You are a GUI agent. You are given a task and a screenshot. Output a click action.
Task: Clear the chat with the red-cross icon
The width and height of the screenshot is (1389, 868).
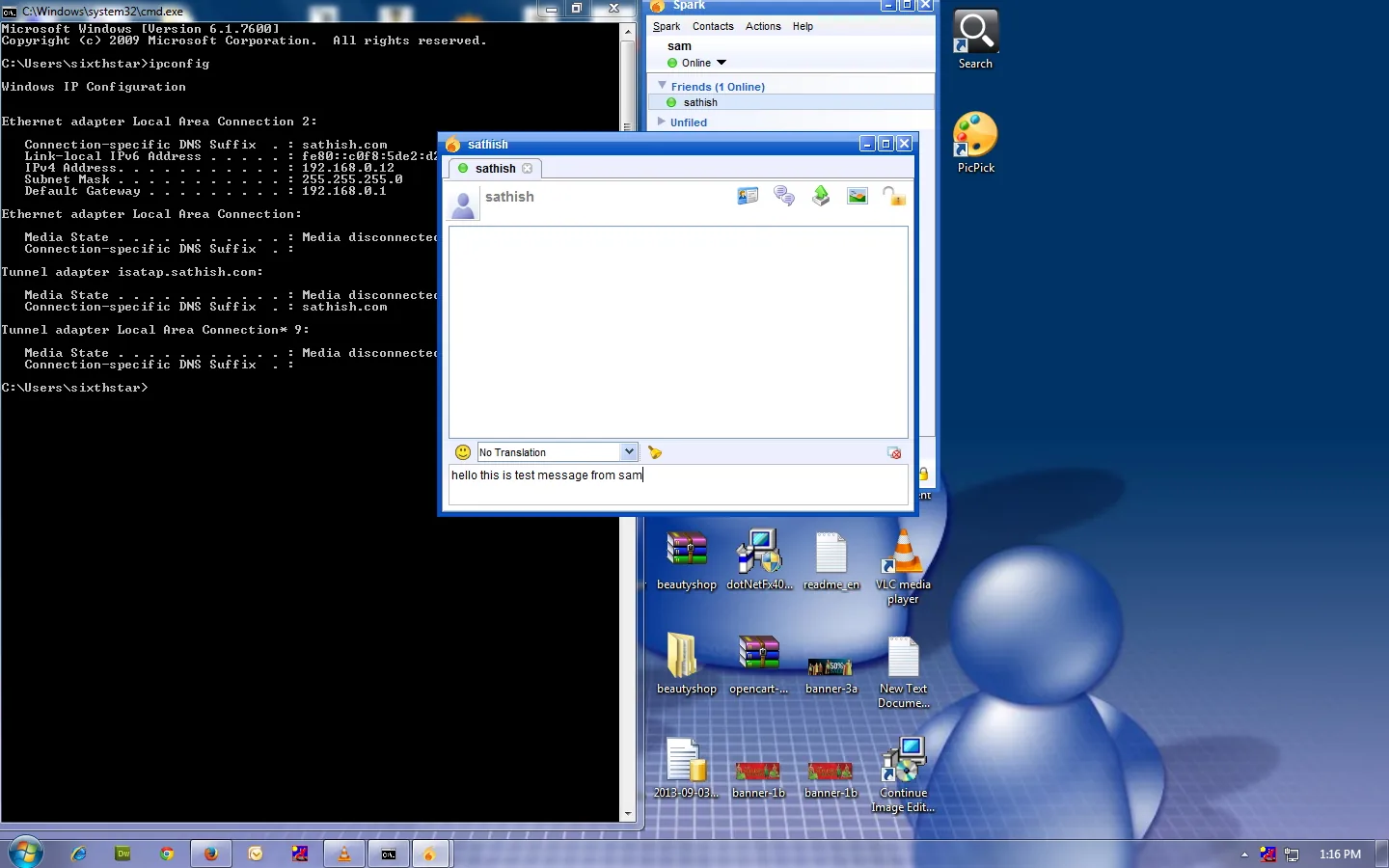coord(894,453)
